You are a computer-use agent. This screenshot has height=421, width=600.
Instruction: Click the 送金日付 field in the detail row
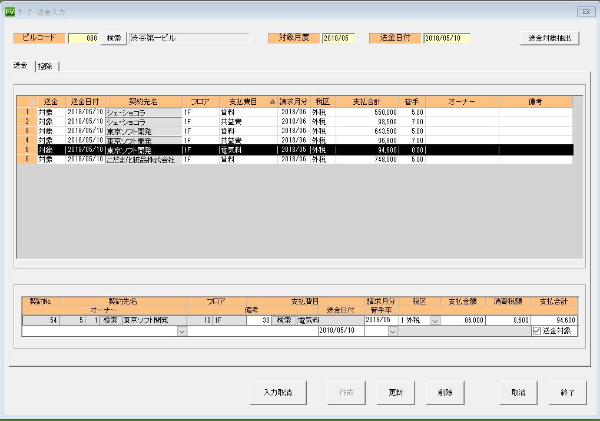coord(341,331)
